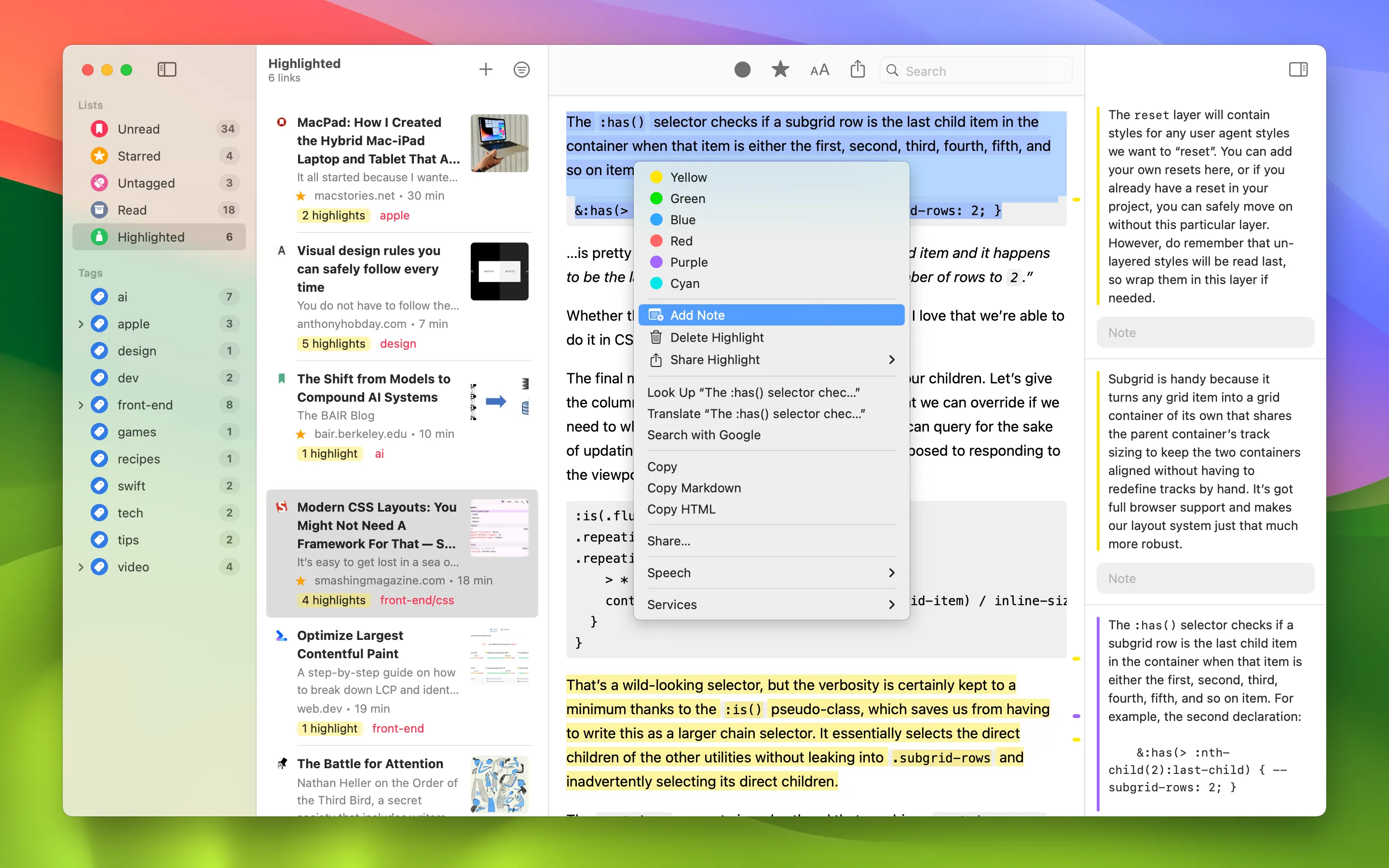The image size is (1389, 868).
Task: Select the Untagged list icon
Action: pos(99,183)
